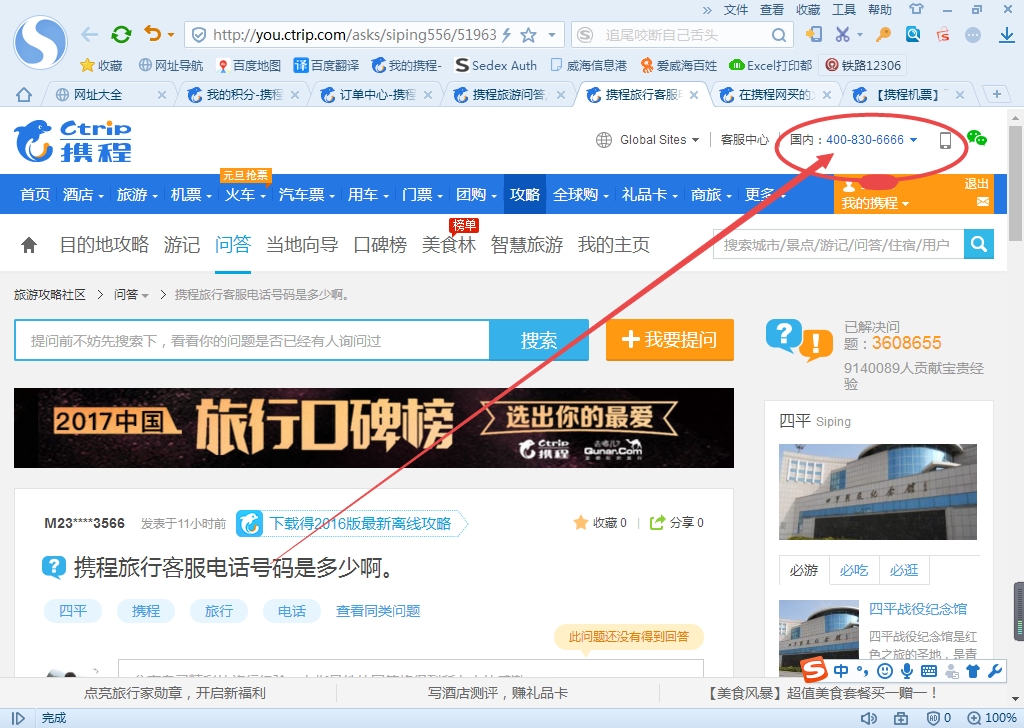Click the 查看同类问题 link
The width and height of the screenshot is (1024, 728).
pyautogui.click(x=377, y=611)
